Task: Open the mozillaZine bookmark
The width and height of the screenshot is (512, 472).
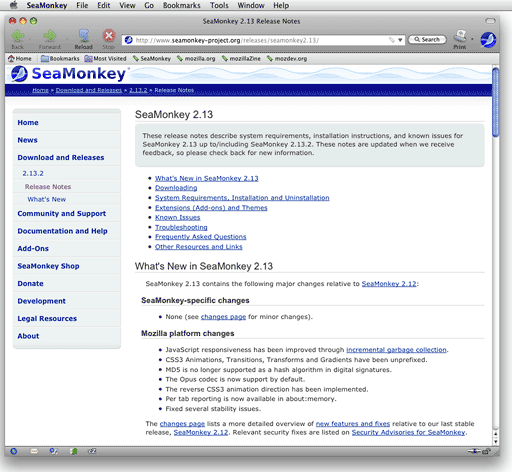Action: 241,59
